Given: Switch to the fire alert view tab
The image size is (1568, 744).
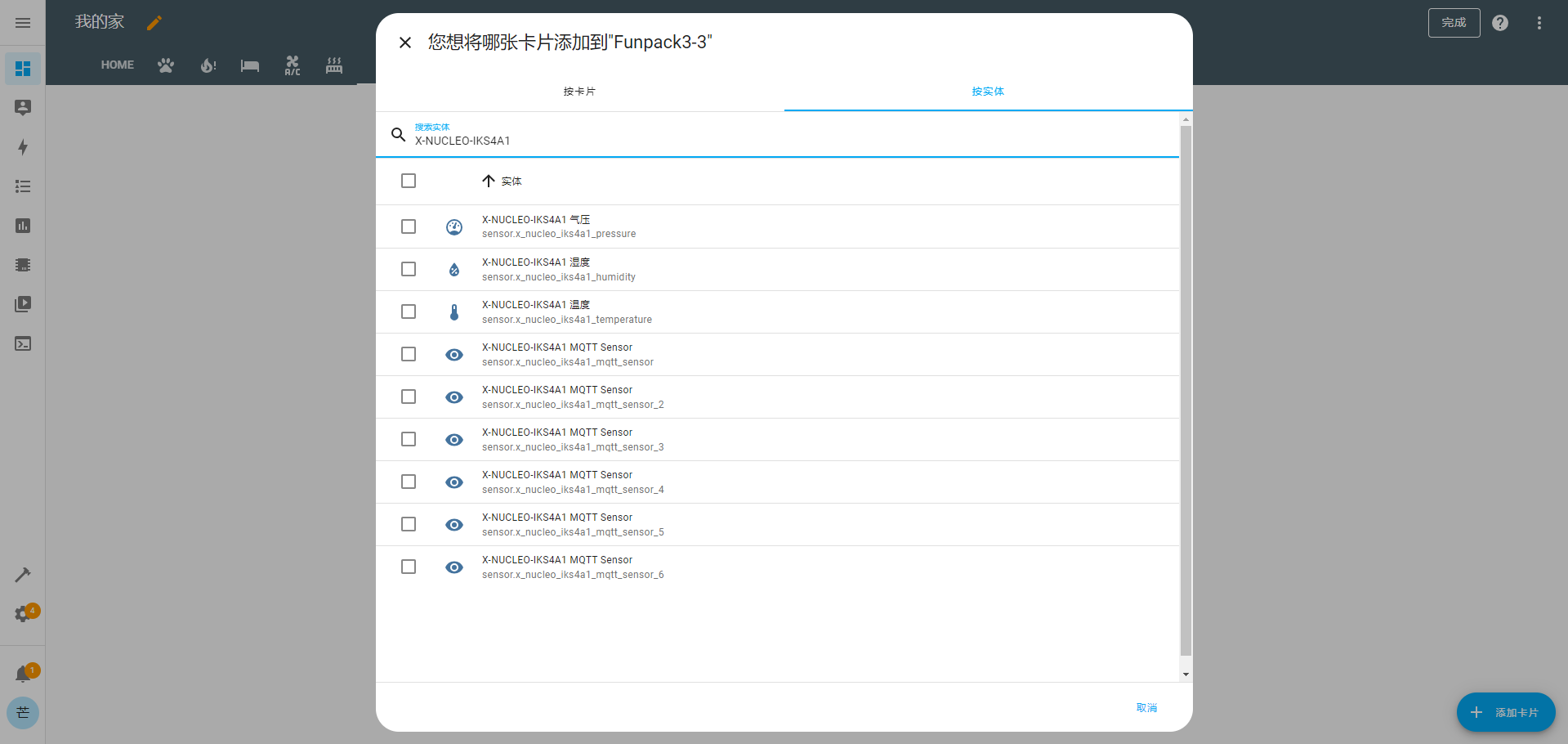Looking at the screenshot, I should (x=208, y=65).
